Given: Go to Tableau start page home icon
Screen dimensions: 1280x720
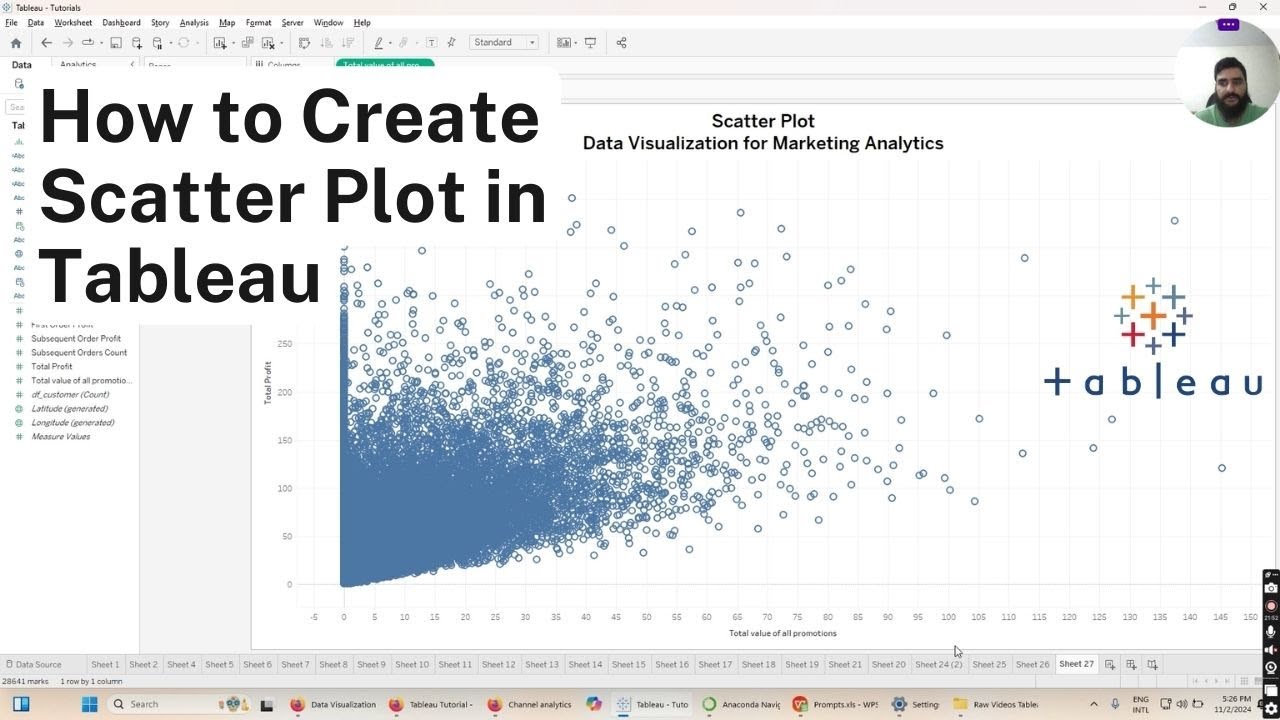Looking at the screenshot, I should 15,43.
